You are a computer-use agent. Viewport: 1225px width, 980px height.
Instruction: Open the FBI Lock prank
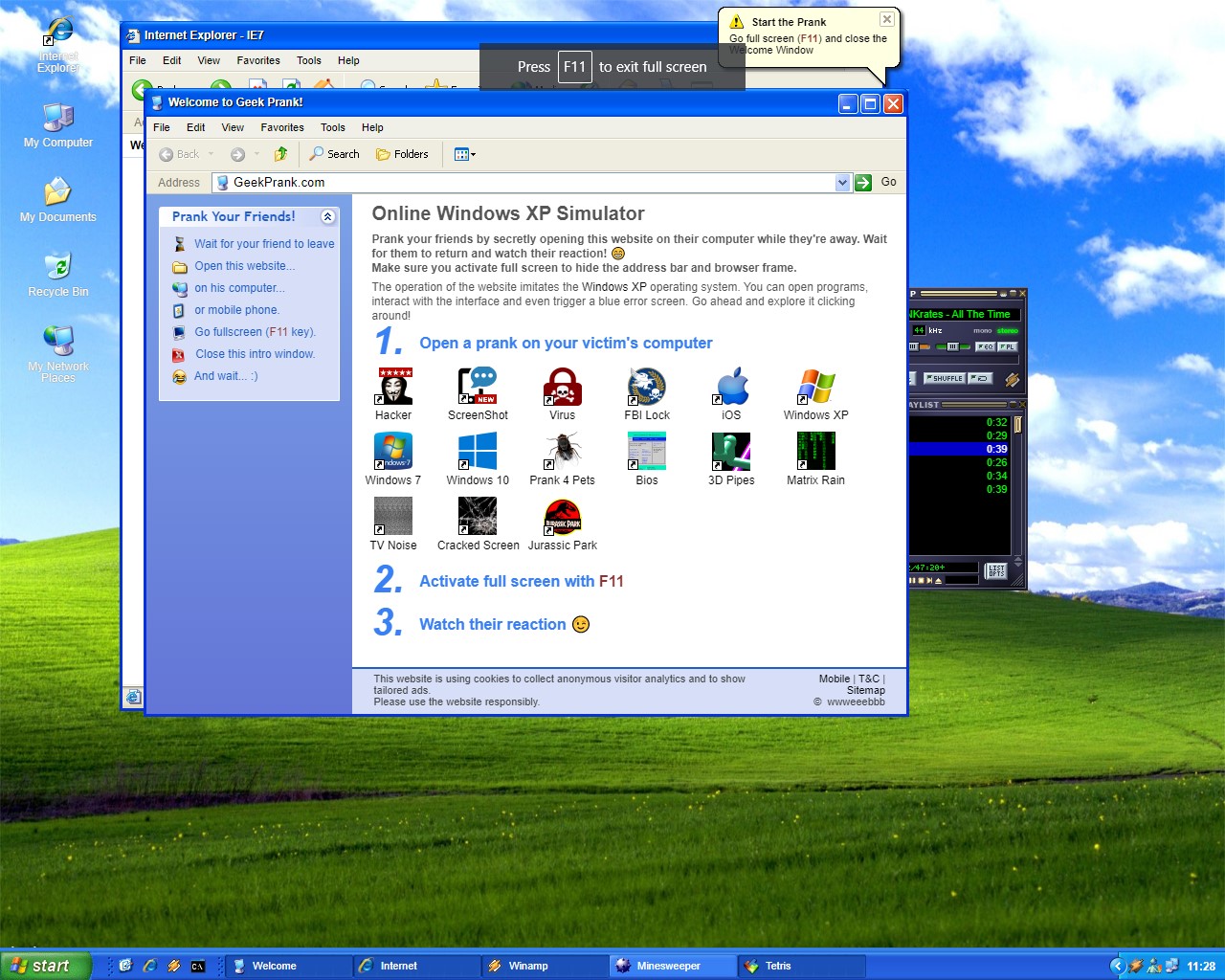pyautogui.click(x=647, y=393)
